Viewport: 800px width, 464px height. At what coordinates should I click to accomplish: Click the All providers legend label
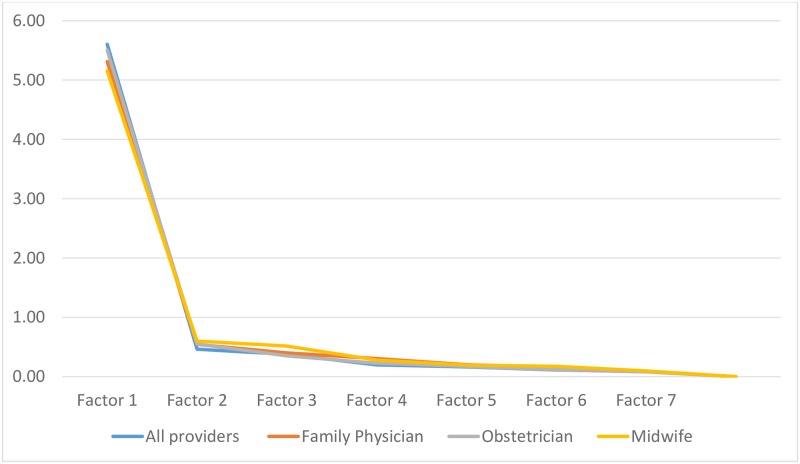click(192, 436)
